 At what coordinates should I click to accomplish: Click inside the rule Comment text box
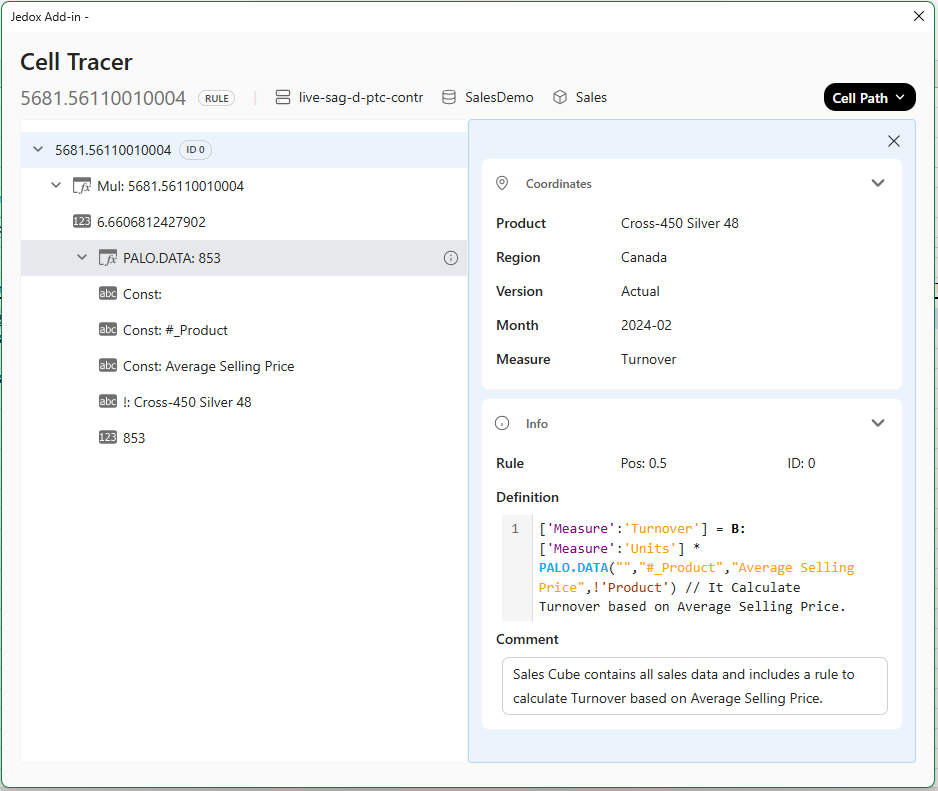694,686
